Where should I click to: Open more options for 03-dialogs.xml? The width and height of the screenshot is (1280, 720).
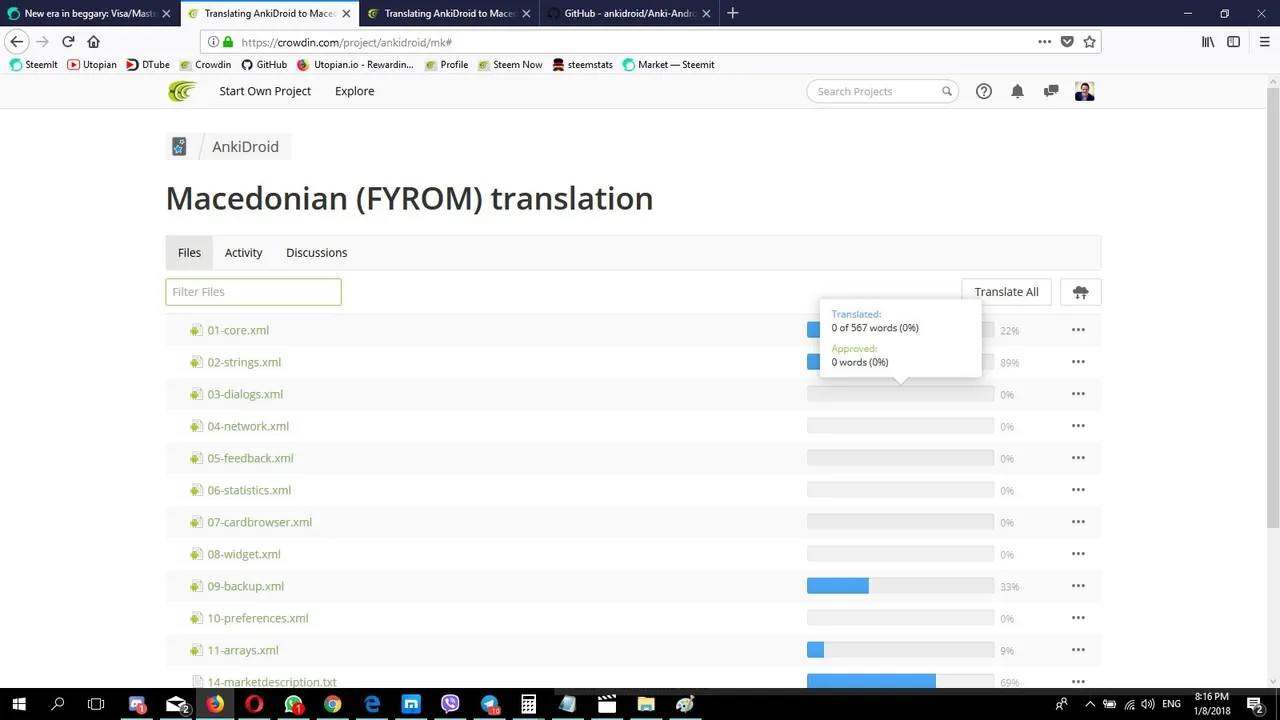pyautogui.click(x=1078, y=394)
